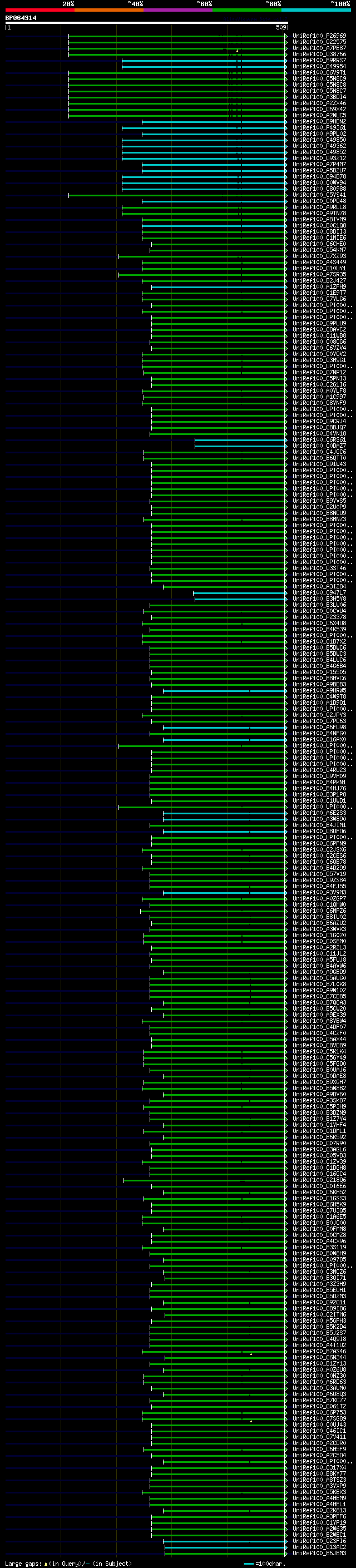Select the UniRef100_Q317X4 label
This screenshot has width=356, height=1568.
(x=319, y=1467)
